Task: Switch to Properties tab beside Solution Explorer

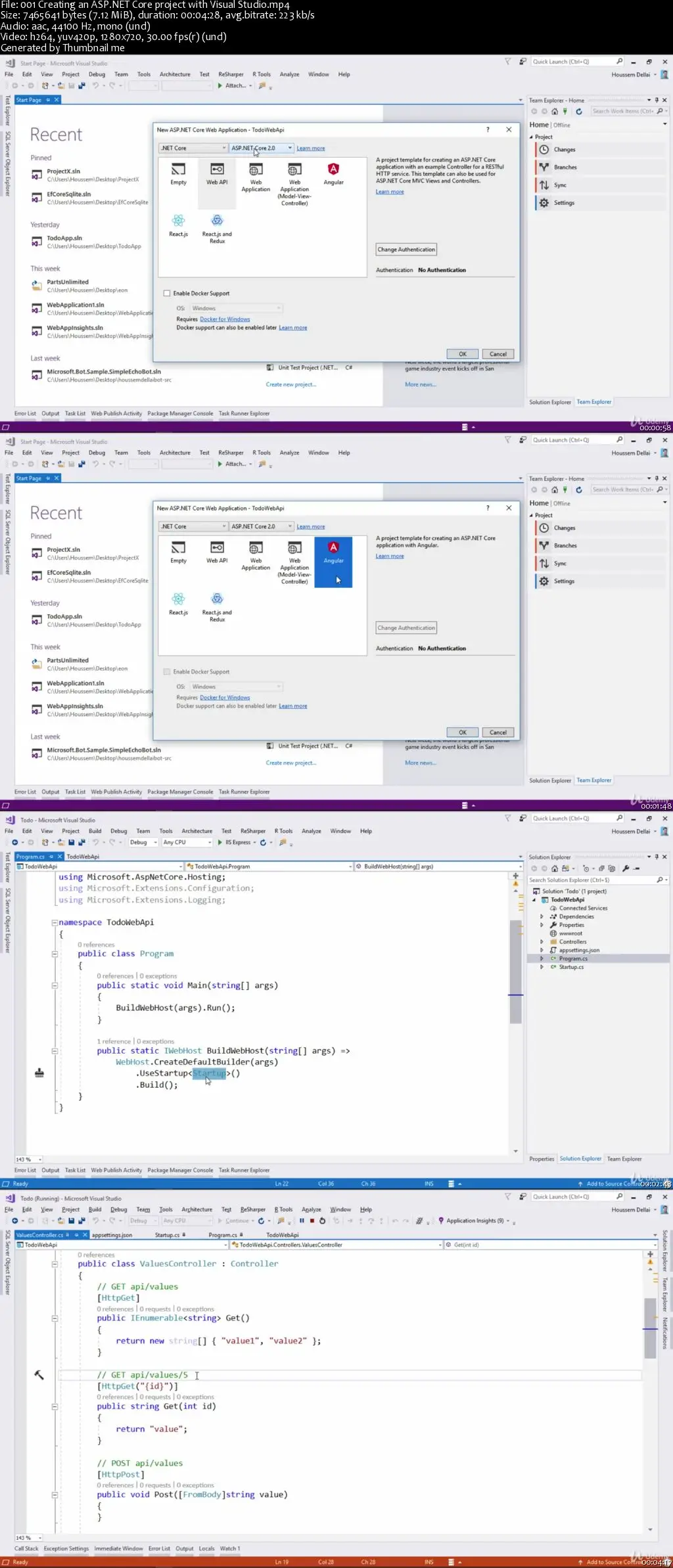Action: click(542, 1159)
